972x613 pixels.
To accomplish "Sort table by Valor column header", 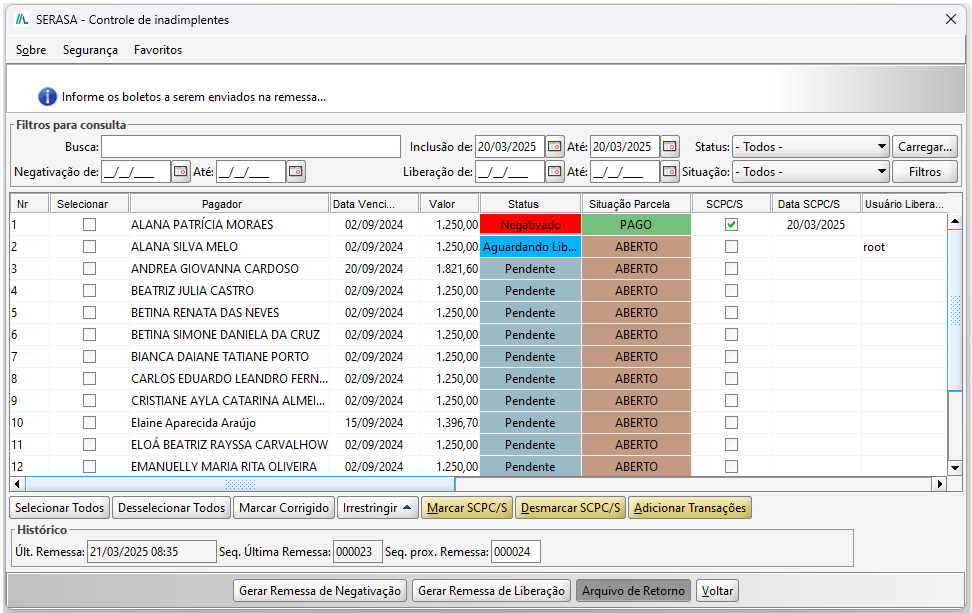I will click(x=449, y=204).
